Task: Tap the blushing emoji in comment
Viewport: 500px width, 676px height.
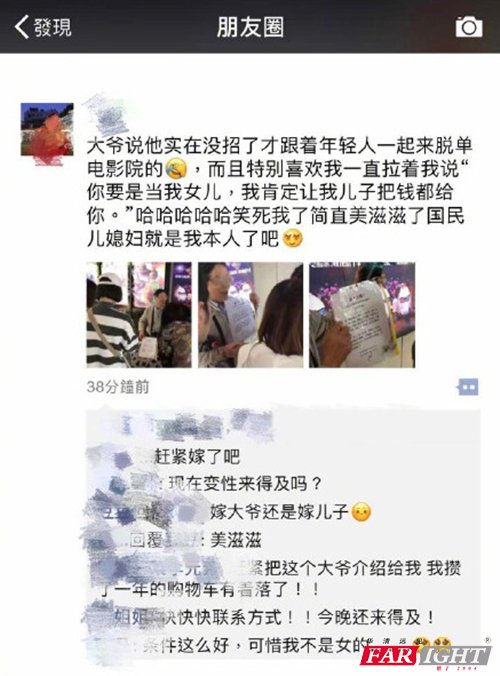Action: click(x=361, y=512)
